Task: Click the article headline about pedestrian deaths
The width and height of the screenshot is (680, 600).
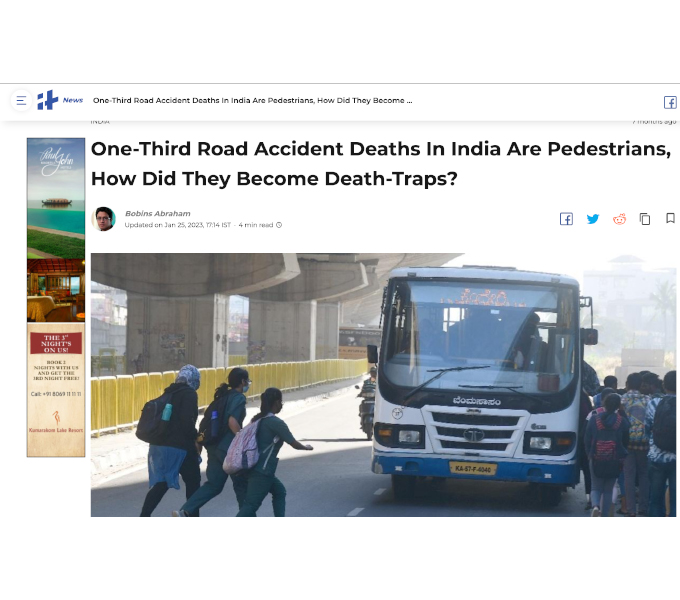Action: tap(381, 164)
